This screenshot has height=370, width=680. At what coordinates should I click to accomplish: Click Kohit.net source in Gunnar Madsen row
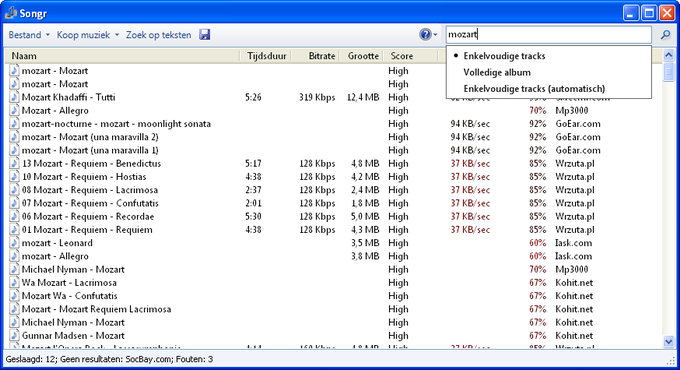point(574,336)
